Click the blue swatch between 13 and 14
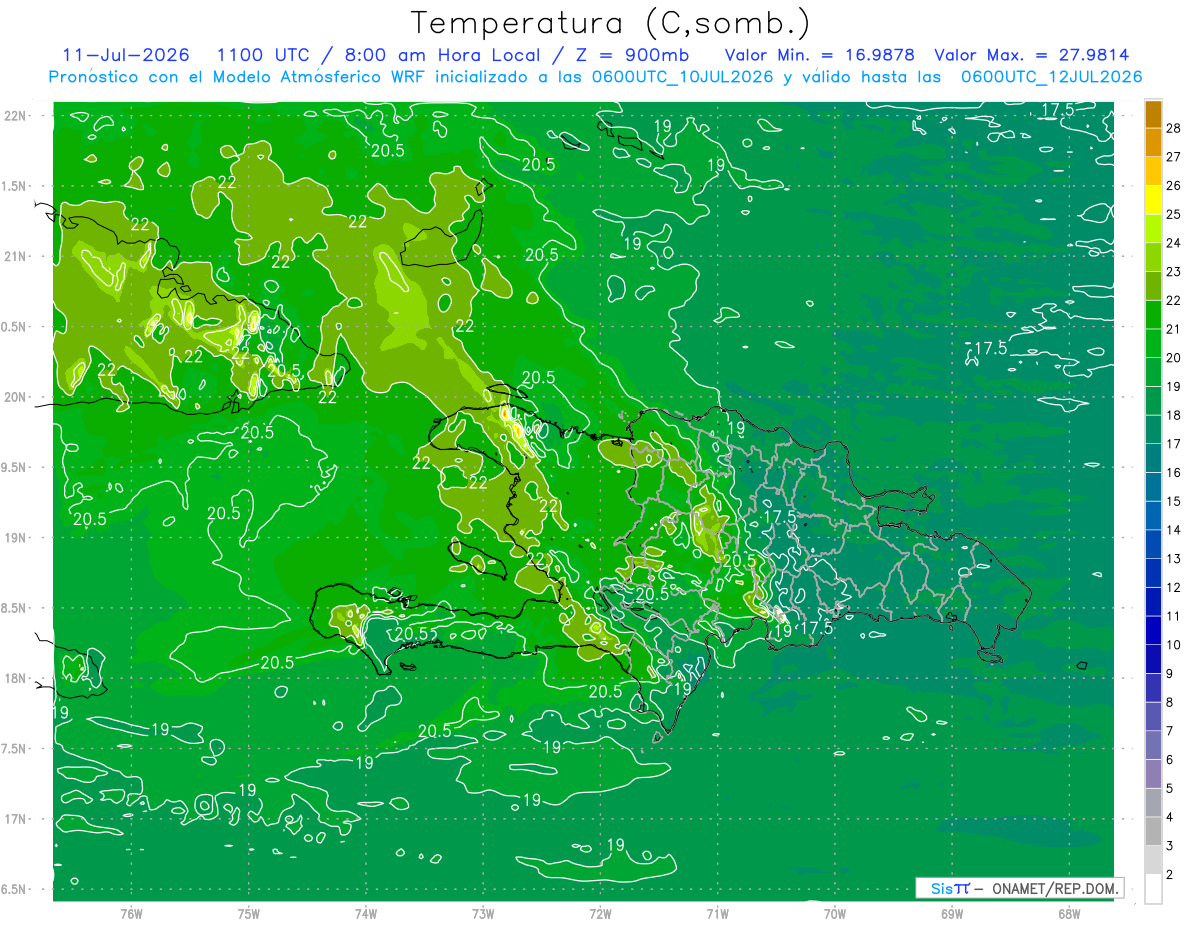1200x927 pixels. coord(1153,544)
